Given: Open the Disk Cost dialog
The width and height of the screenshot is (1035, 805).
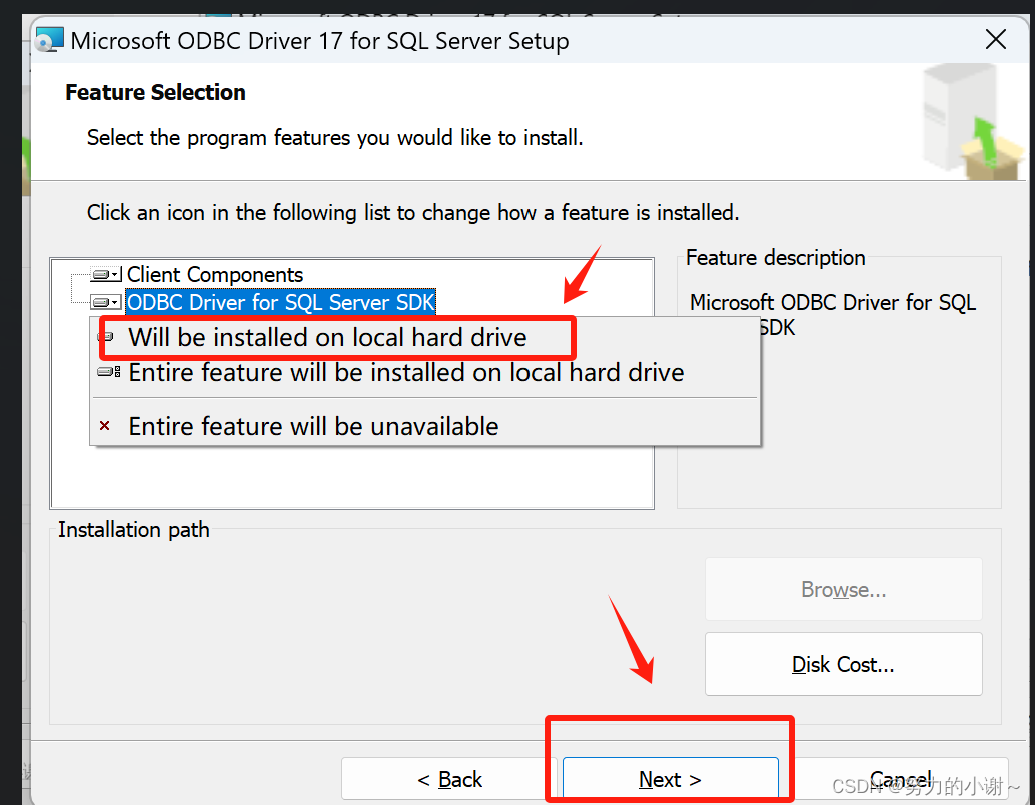Looking at the screenshot, I should pyautogui.click(x=844, y=664).
